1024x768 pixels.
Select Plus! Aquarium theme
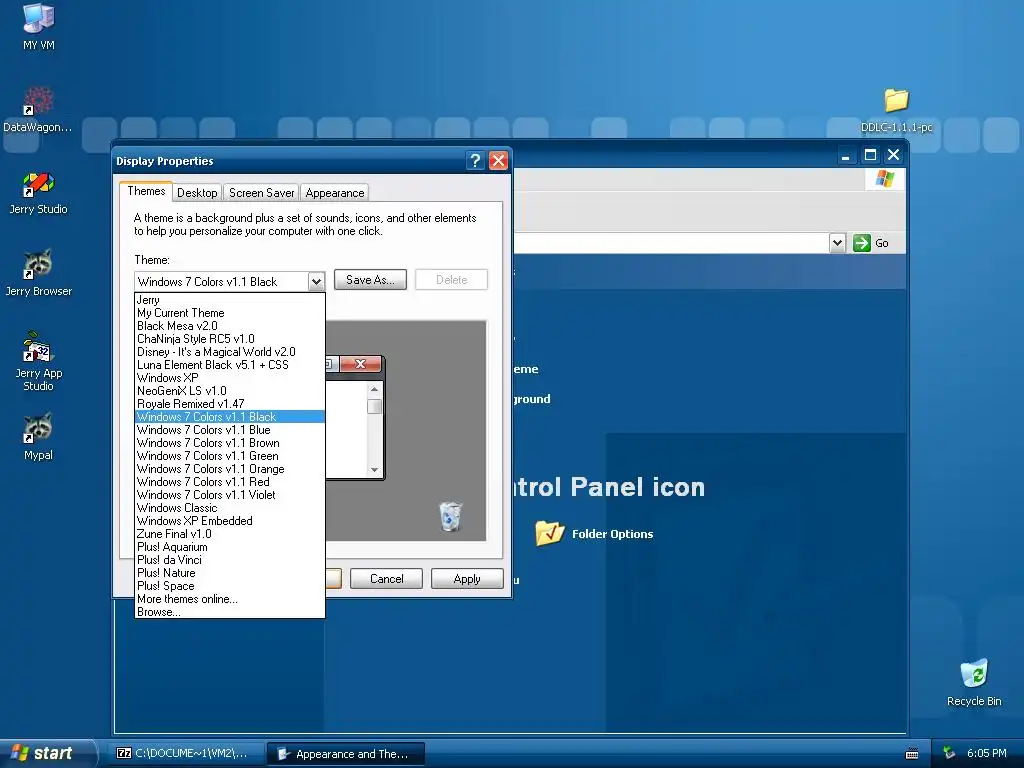click(230, 547)
